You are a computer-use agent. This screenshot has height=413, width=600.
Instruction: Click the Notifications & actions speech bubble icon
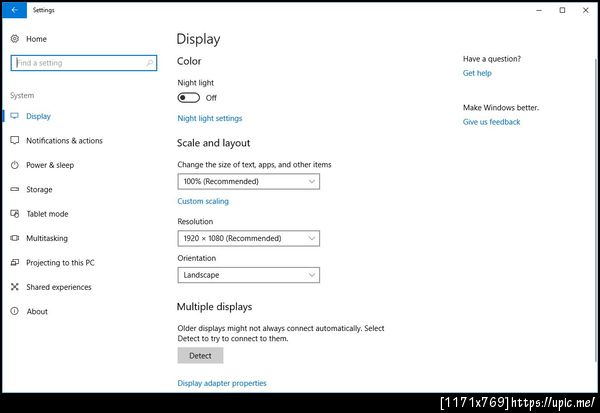point(15,140)
